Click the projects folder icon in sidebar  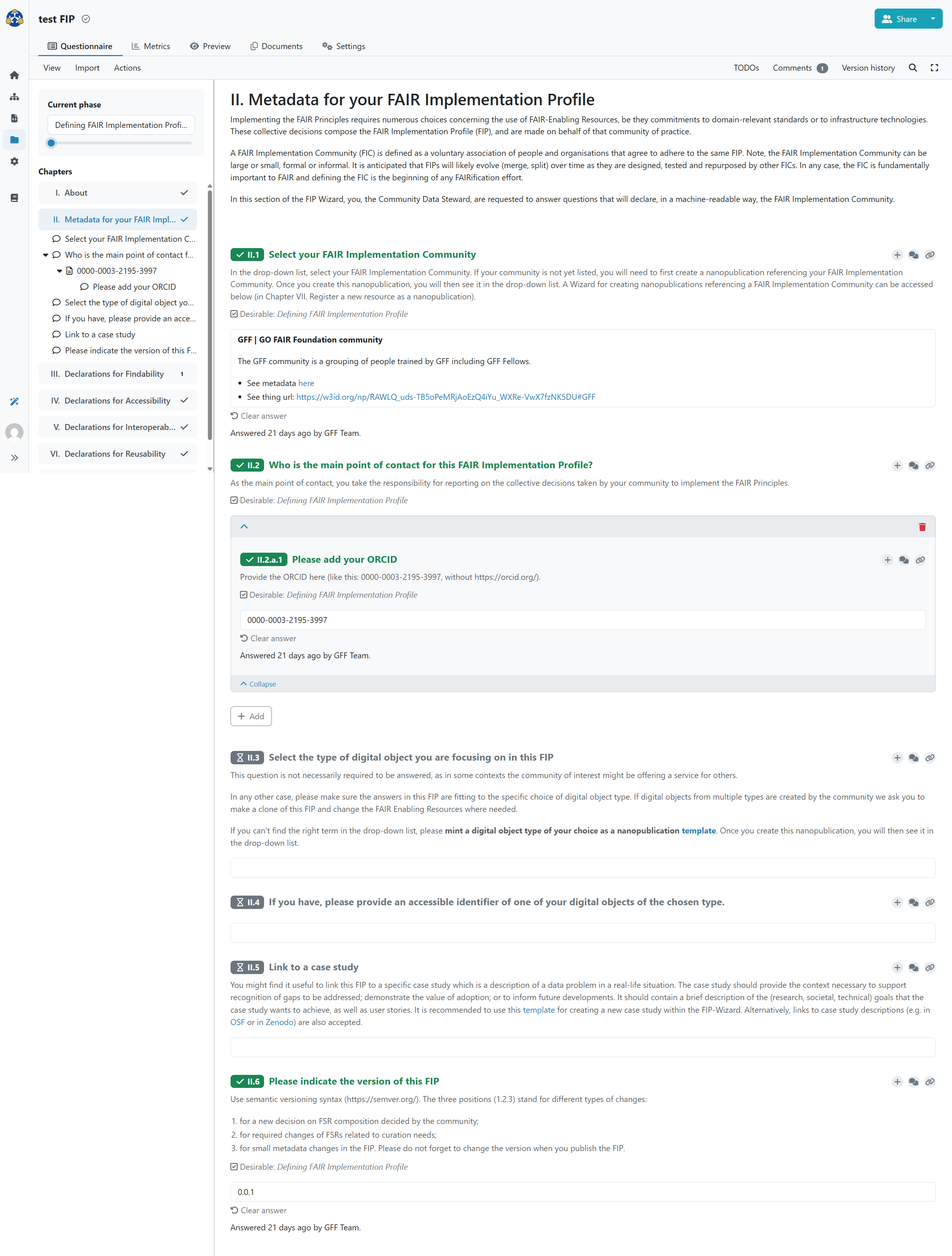point(14,140)
